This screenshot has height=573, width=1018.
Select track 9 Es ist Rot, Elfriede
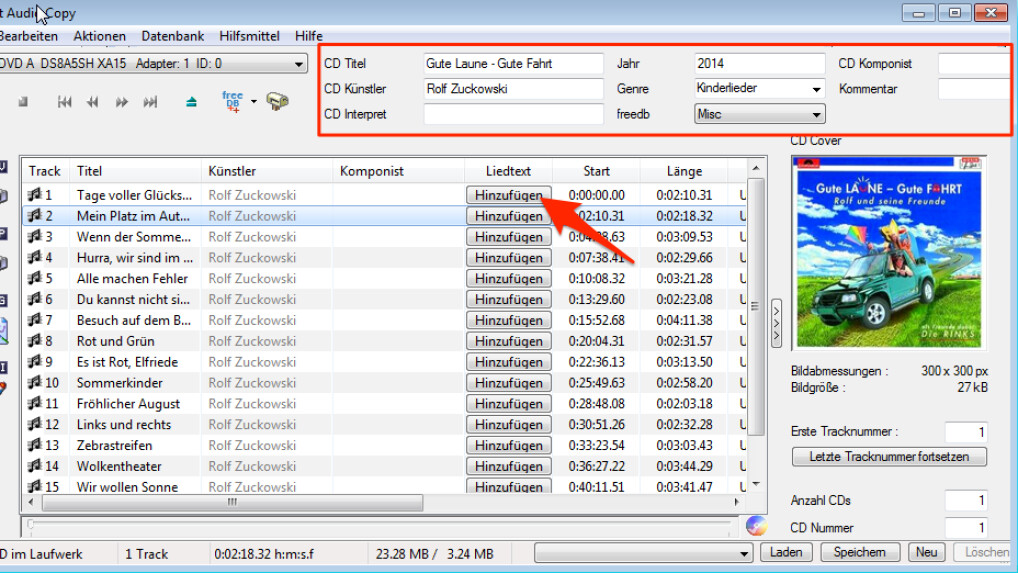(x=127, y=362)
